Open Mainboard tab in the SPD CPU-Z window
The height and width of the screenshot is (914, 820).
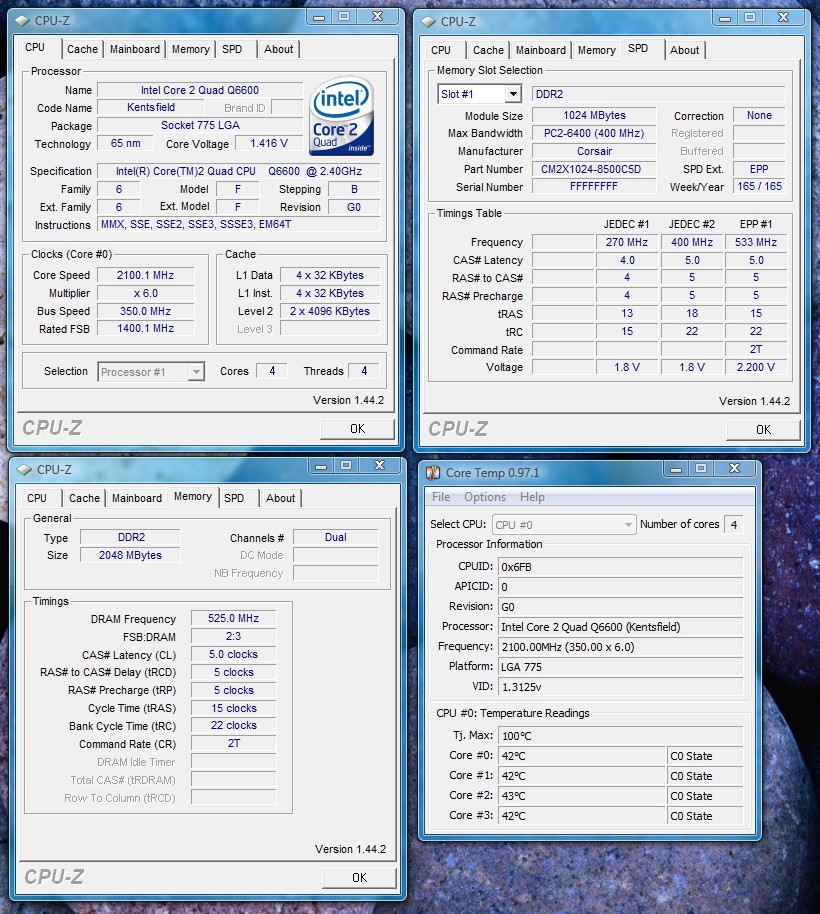pyautogui.click(x=541, y=51)
